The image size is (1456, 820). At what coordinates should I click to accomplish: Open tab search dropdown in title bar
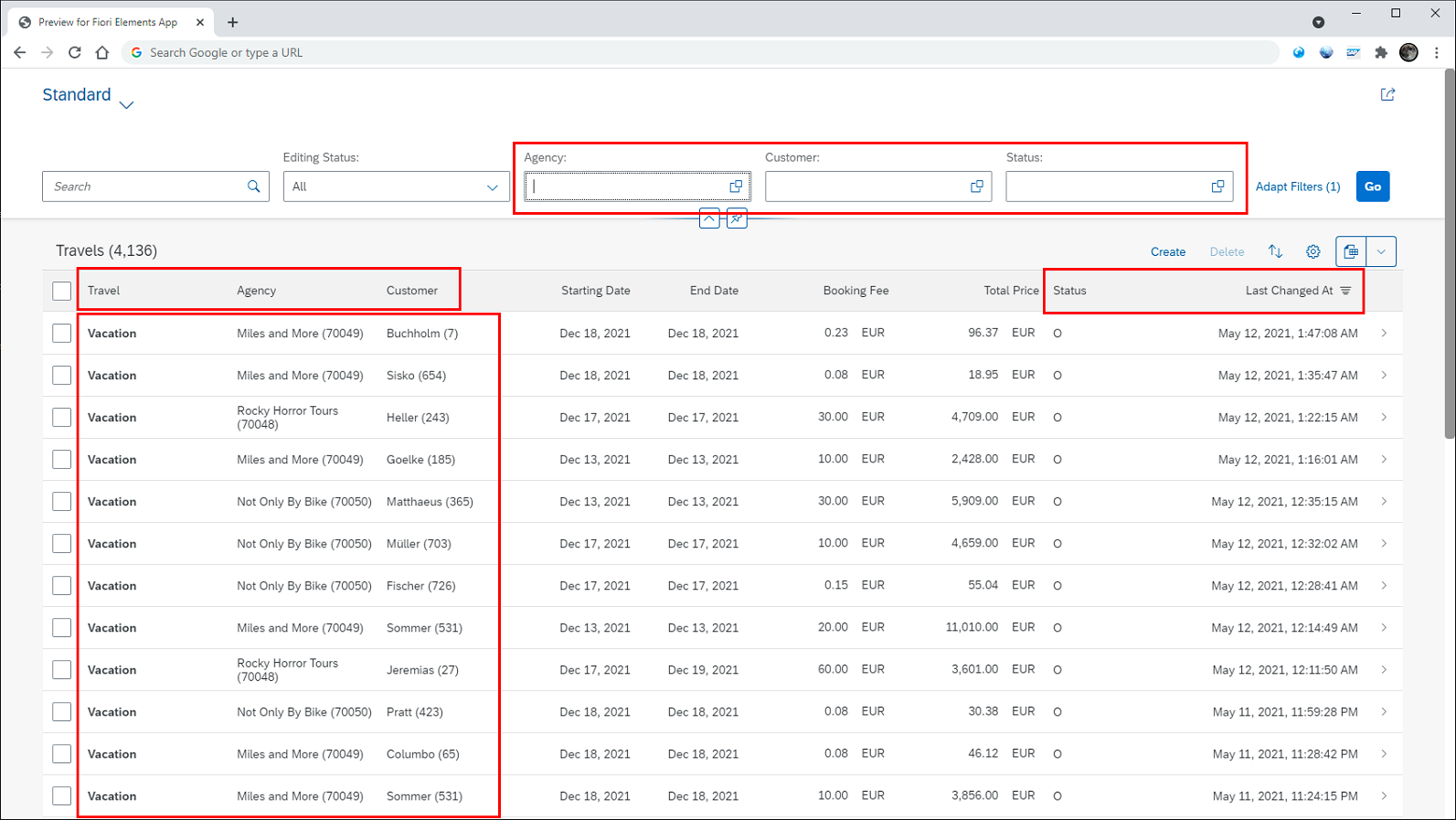[1318, 22]
